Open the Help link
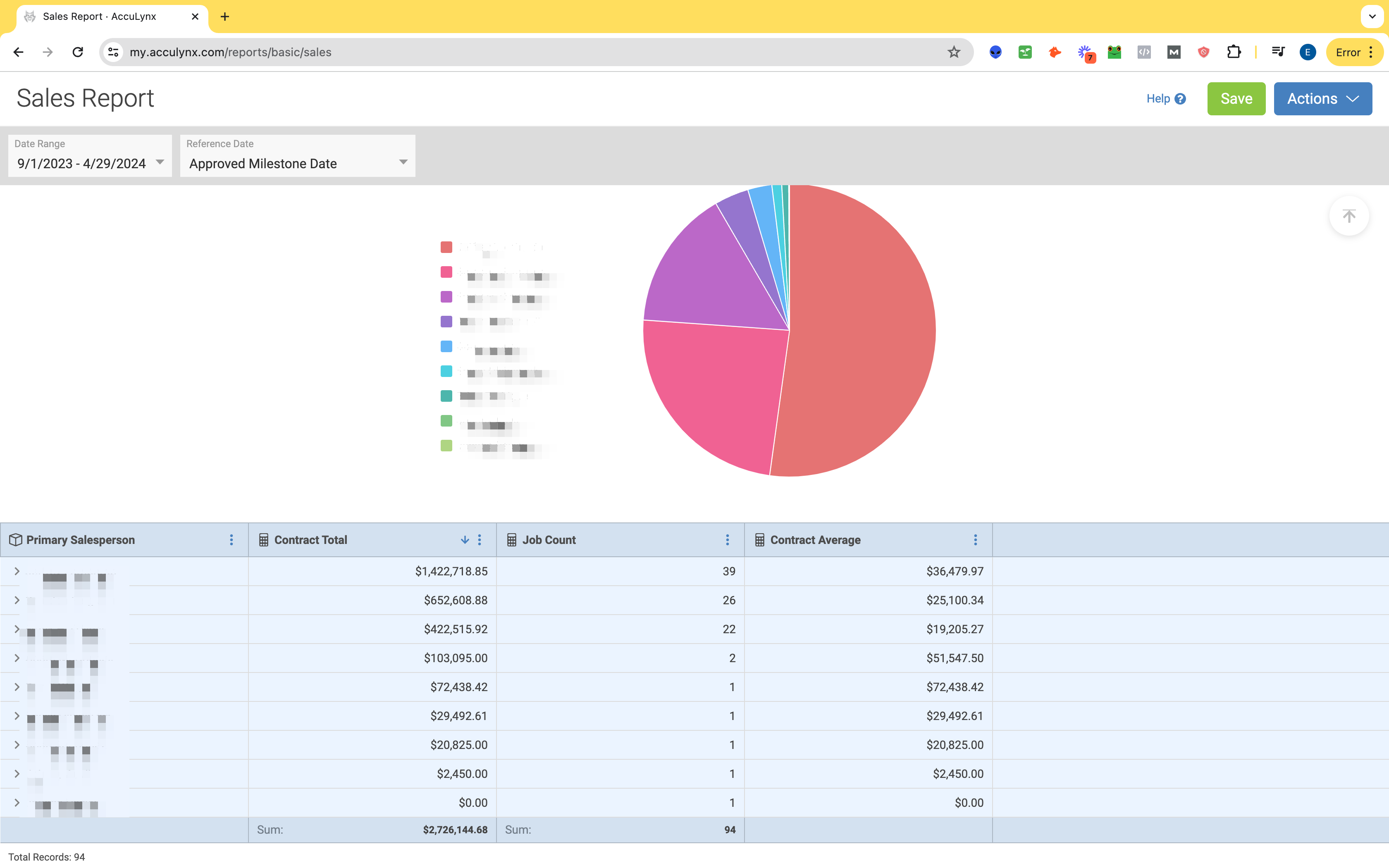Screen dimensions: 1389x868 [1166, 99]
